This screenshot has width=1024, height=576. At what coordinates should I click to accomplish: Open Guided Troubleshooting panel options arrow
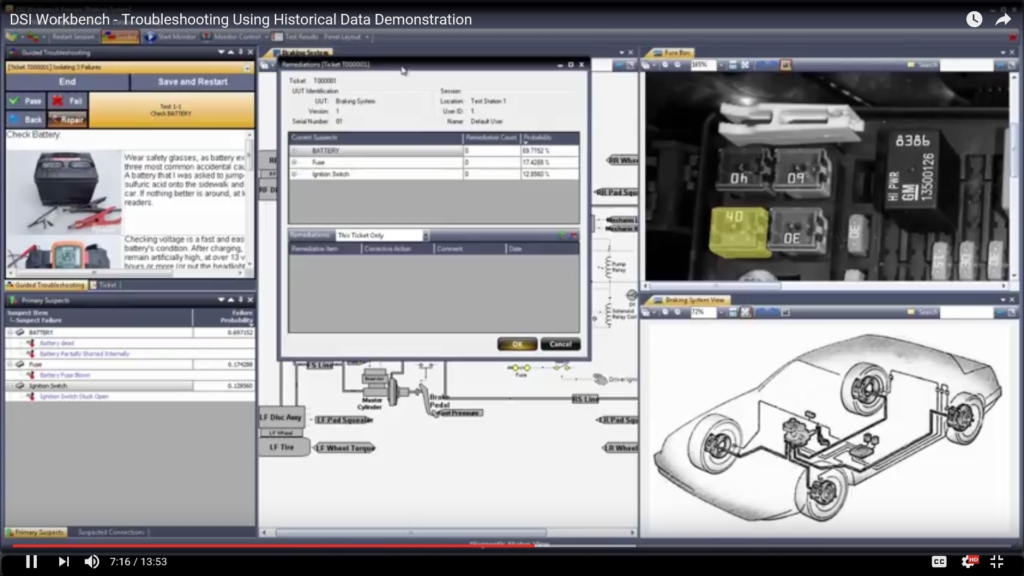pos(221,52)
